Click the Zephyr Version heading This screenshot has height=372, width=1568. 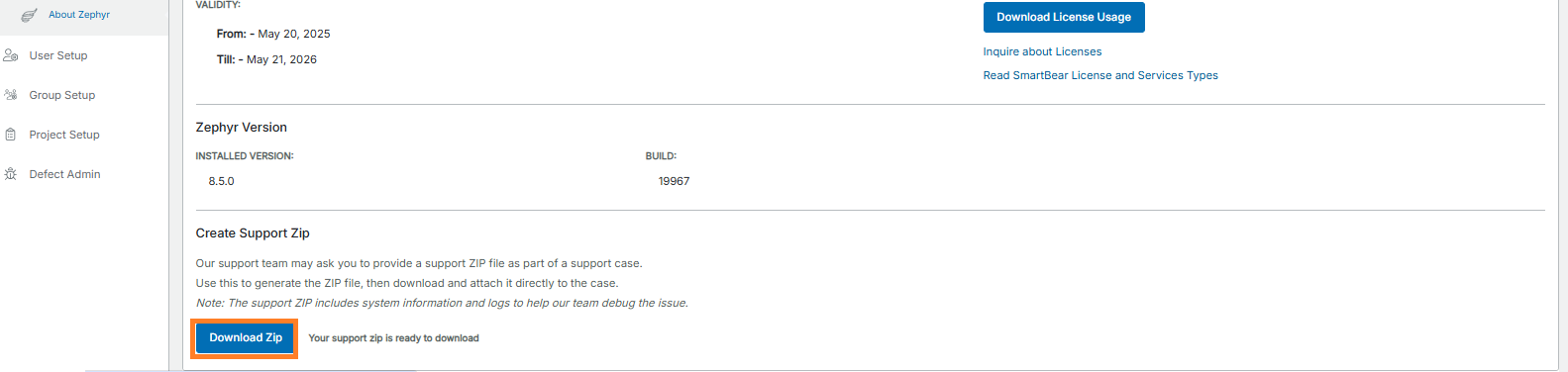(242, 128)
